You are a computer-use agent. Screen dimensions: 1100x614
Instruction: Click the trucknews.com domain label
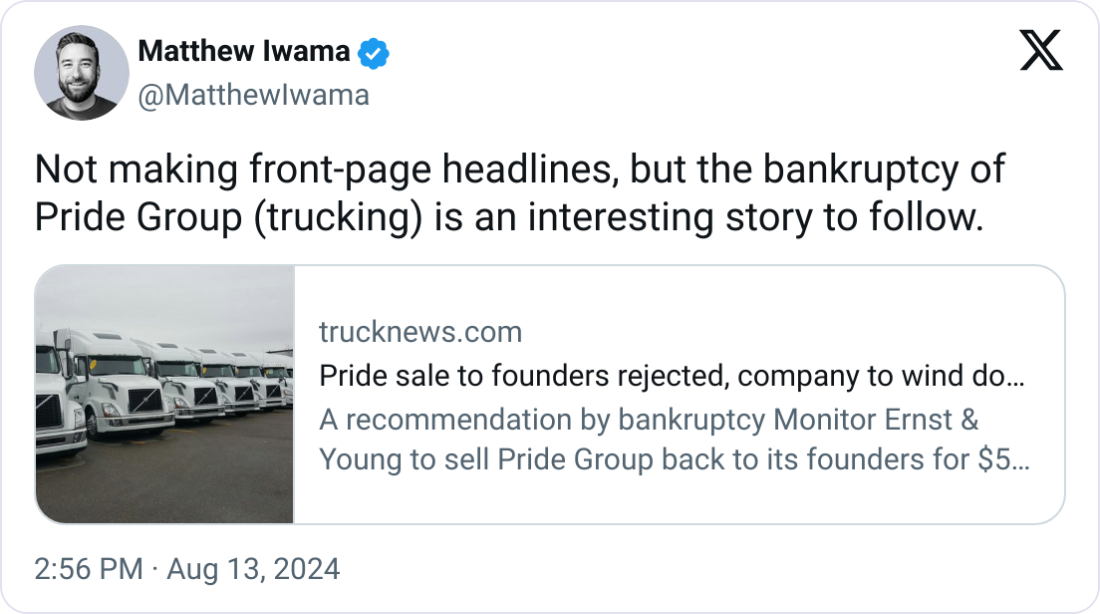[x=420, y=331]
